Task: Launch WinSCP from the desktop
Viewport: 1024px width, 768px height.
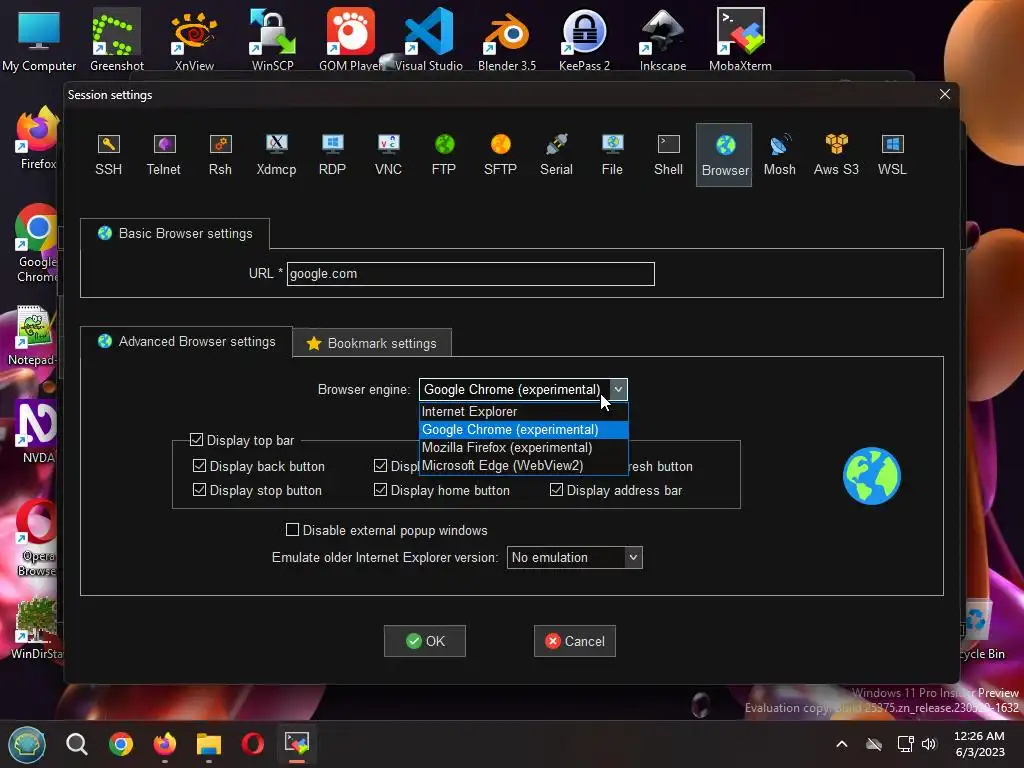Action: point(272,39)
